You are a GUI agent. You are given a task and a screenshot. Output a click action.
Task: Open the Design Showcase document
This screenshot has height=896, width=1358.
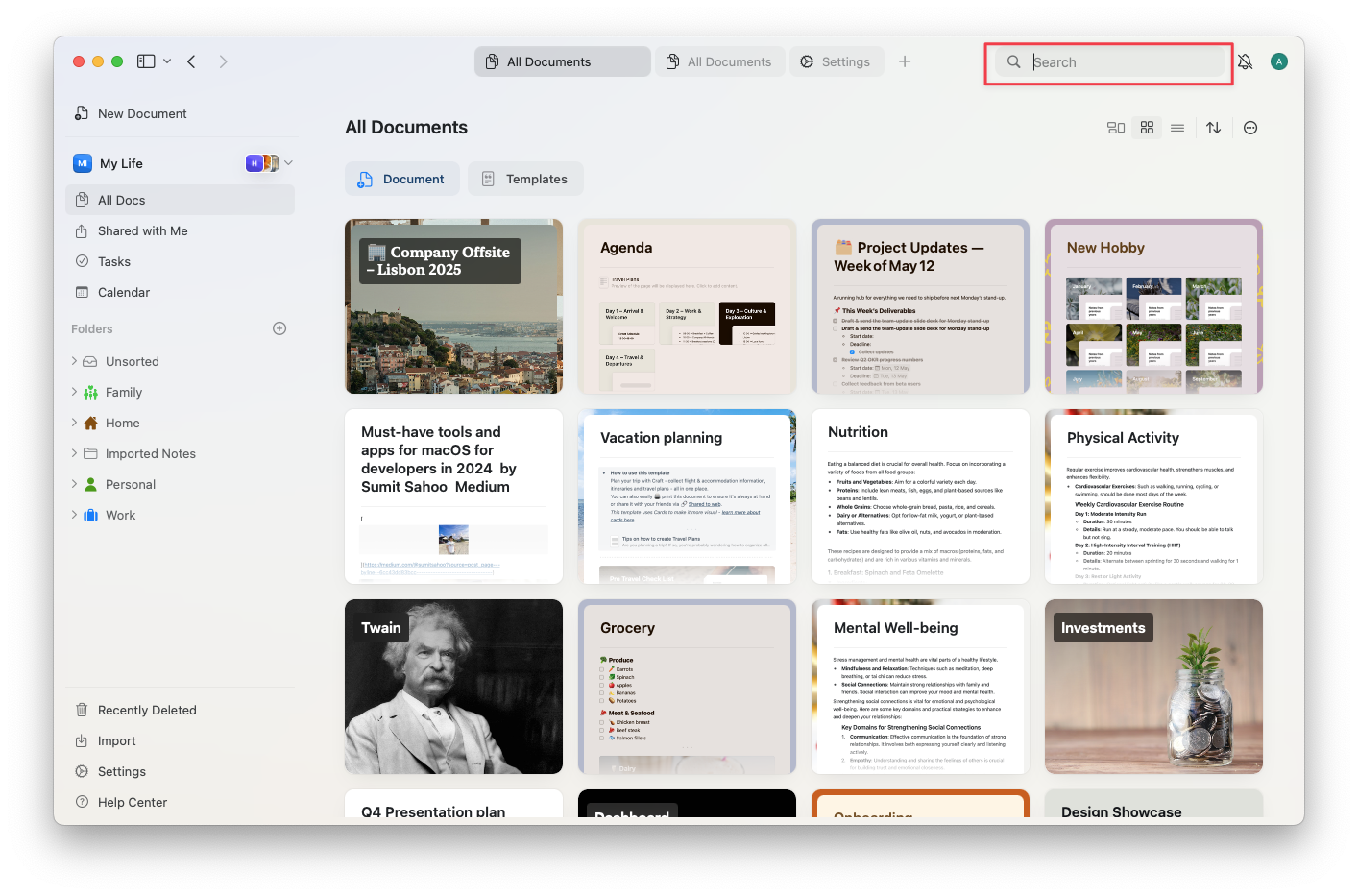(1153, 804)
